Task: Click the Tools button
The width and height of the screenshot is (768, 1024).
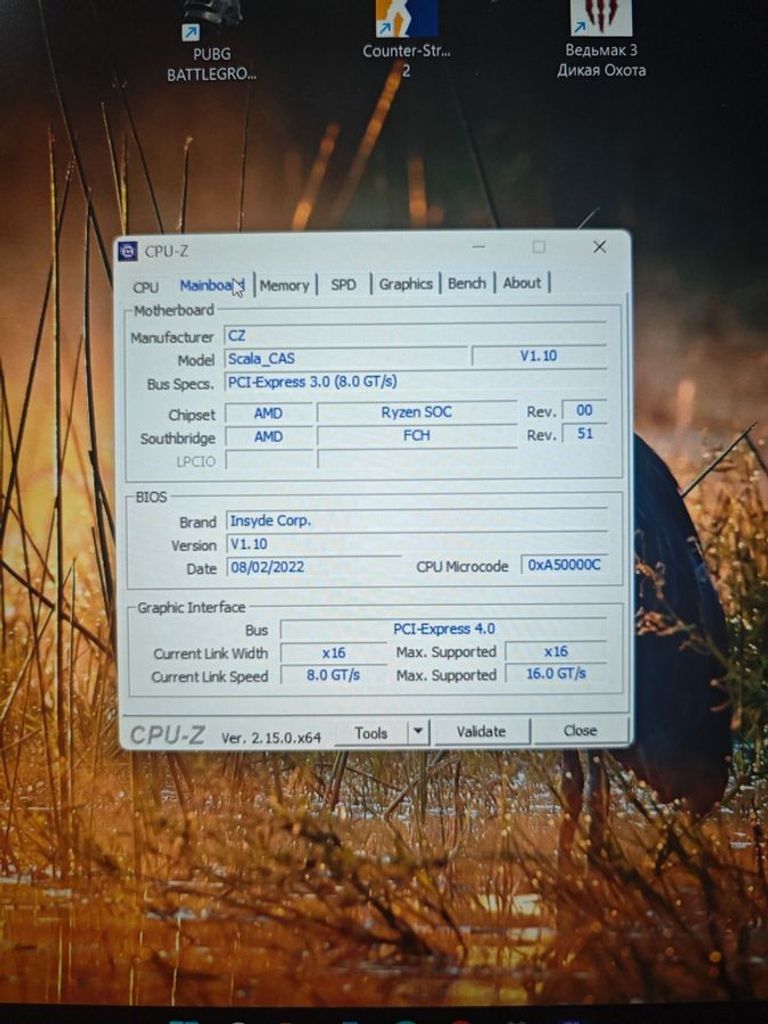Action: point(371,733)
